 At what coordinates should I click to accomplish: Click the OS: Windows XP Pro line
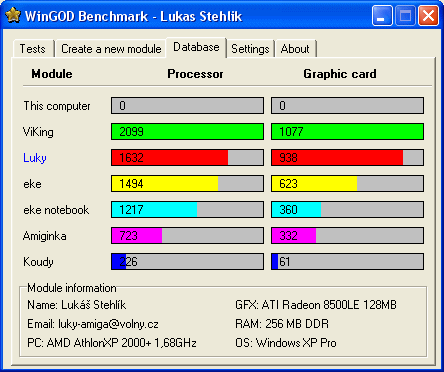click(286, 343)
